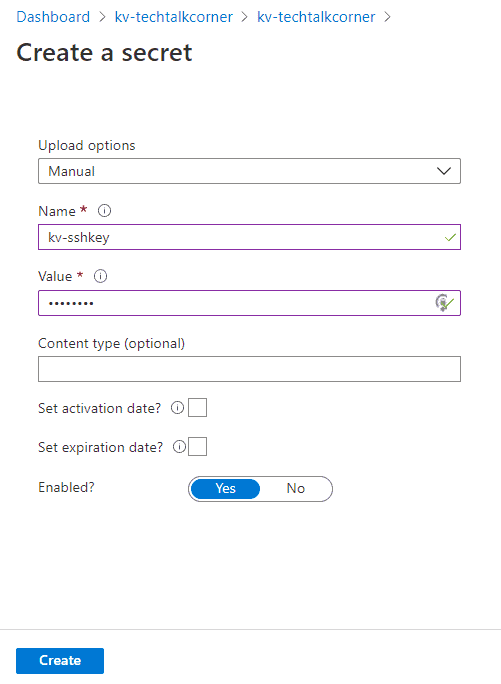Enable the Set activation date checkbox
The height and width of the screenshot is (684, 501).
pos(197,408)
